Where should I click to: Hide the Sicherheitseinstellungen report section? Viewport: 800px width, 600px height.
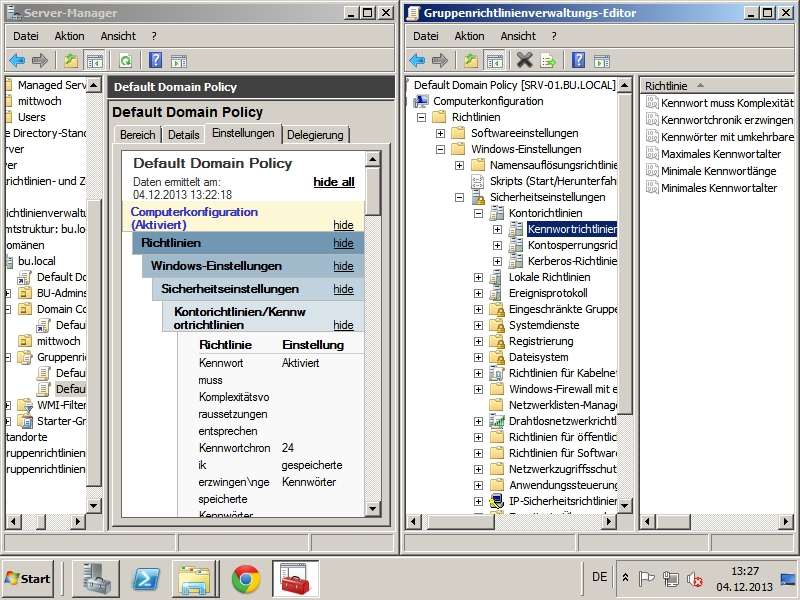coord(343,289)
